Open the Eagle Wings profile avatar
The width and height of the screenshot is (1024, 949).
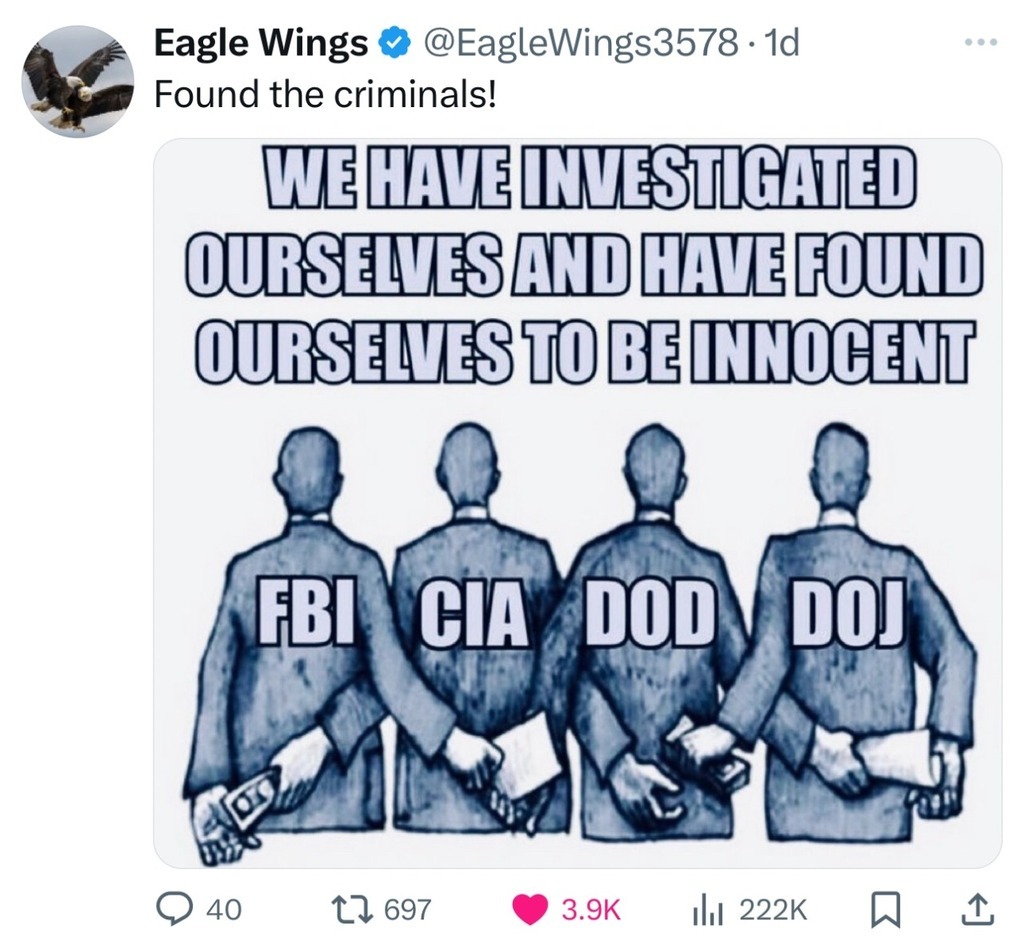pos(78,81)
